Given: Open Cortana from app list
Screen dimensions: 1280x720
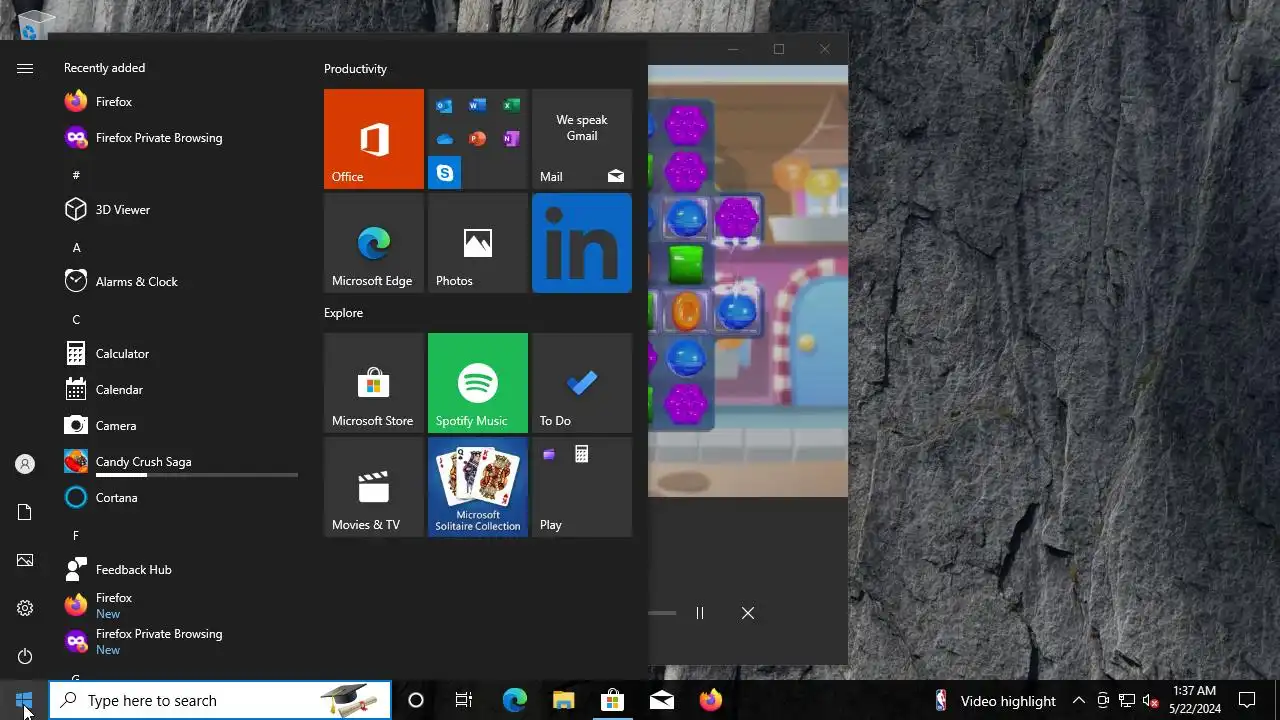Looking at the screenshot, I should tap(180, 498).
